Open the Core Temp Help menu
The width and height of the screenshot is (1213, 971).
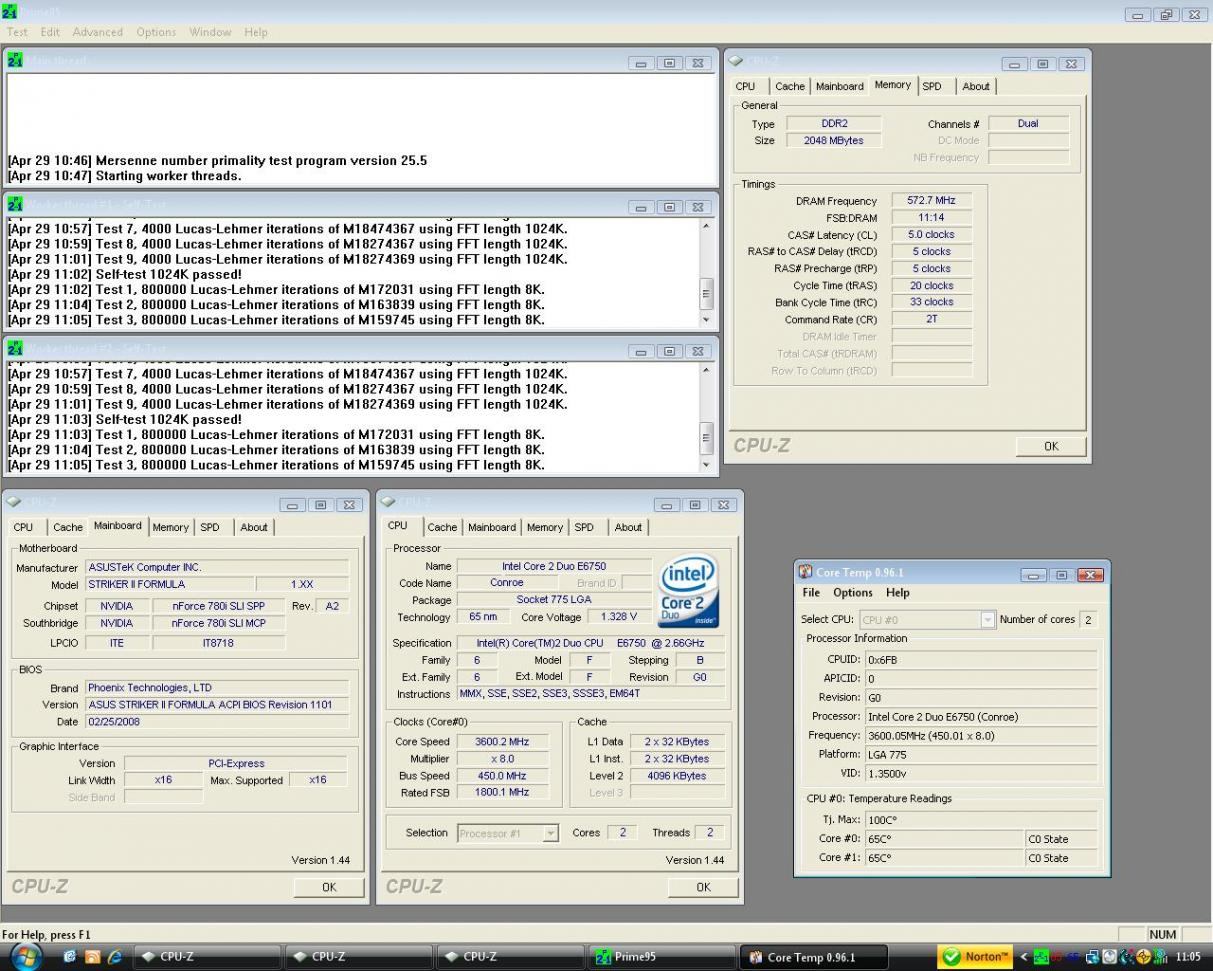(898, 593)
